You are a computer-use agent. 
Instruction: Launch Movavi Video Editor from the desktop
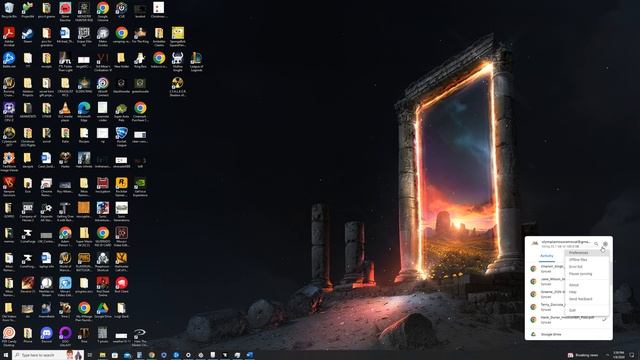click(x=65, y=286)
